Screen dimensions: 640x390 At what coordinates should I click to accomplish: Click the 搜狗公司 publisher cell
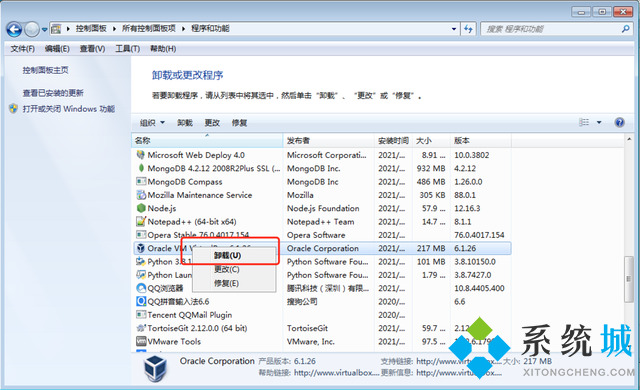point(302,302)
